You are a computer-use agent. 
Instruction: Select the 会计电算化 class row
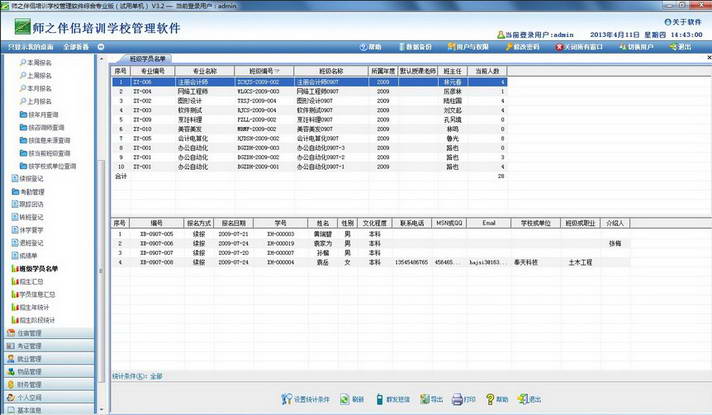click(309, 138)
